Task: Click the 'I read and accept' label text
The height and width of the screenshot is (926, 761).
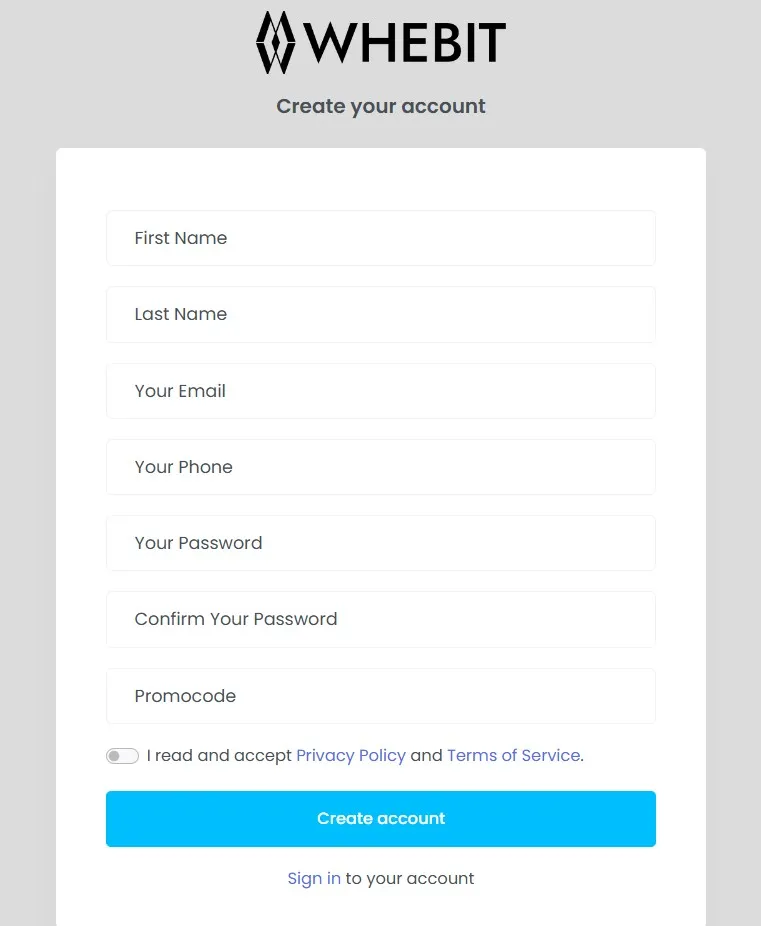Action: (x=219, y=755)
